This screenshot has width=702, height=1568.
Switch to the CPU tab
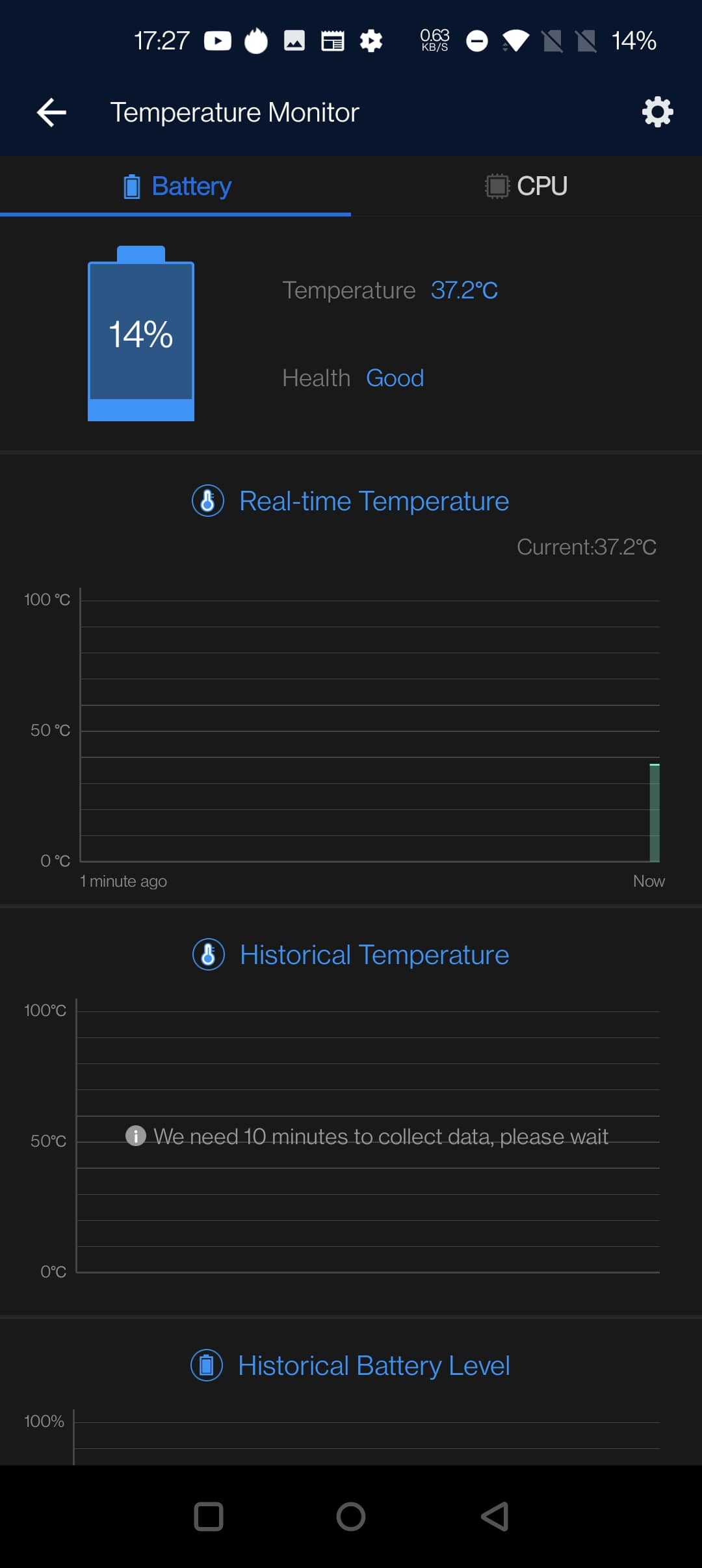pyautogui.click(x=526, y=186)
